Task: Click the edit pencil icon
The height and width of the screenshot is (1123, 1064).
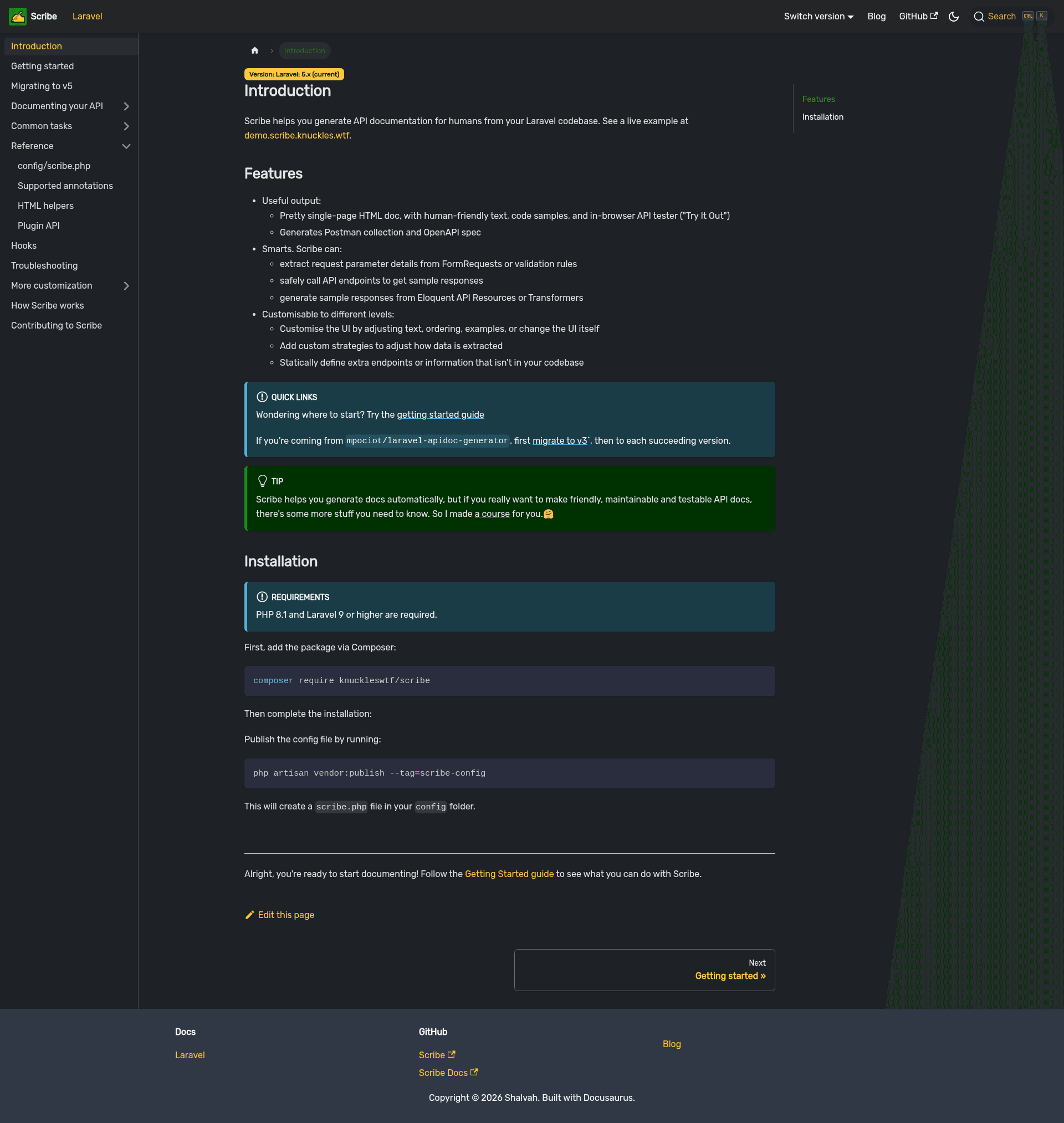Action: pos(249,915)
